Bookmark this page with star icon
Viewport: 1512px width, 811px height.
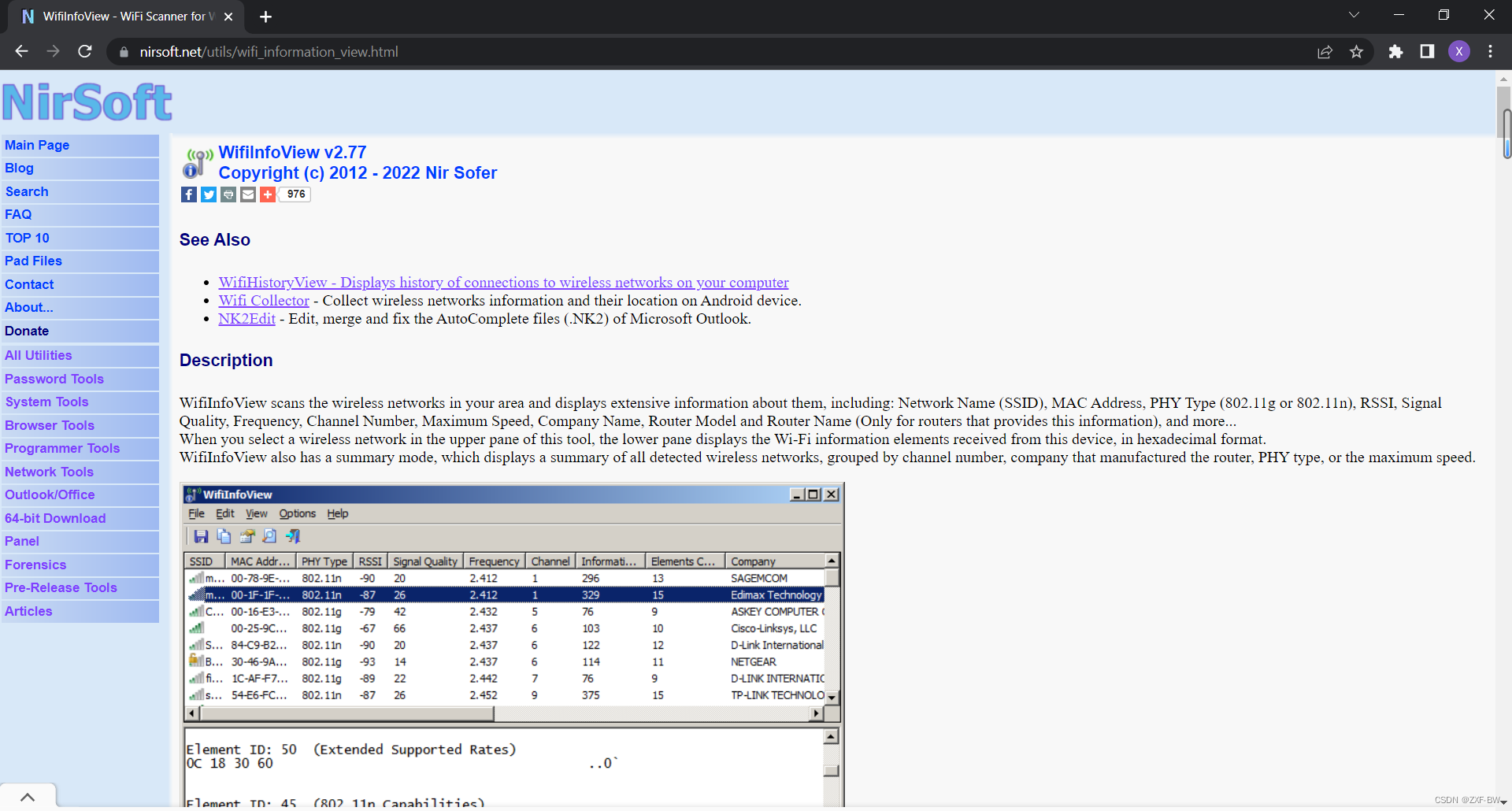point(1356,52)
